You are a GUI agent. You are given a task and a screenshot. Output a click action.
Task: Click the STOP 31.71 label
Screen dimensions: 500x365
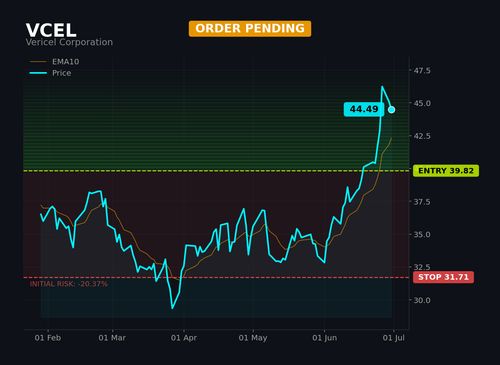tap(443, 277)
